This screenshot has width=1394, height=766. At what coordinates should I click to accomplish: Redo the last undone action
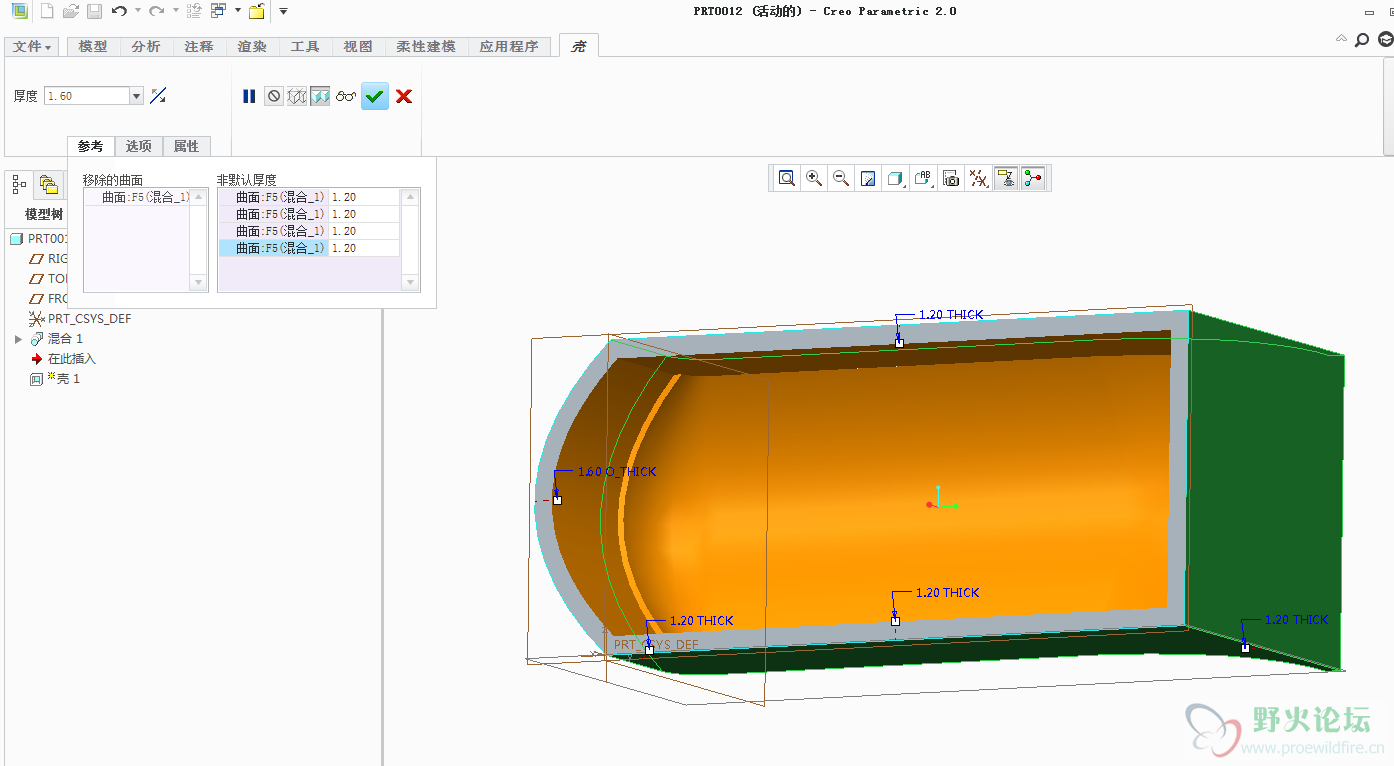(156, 11)
